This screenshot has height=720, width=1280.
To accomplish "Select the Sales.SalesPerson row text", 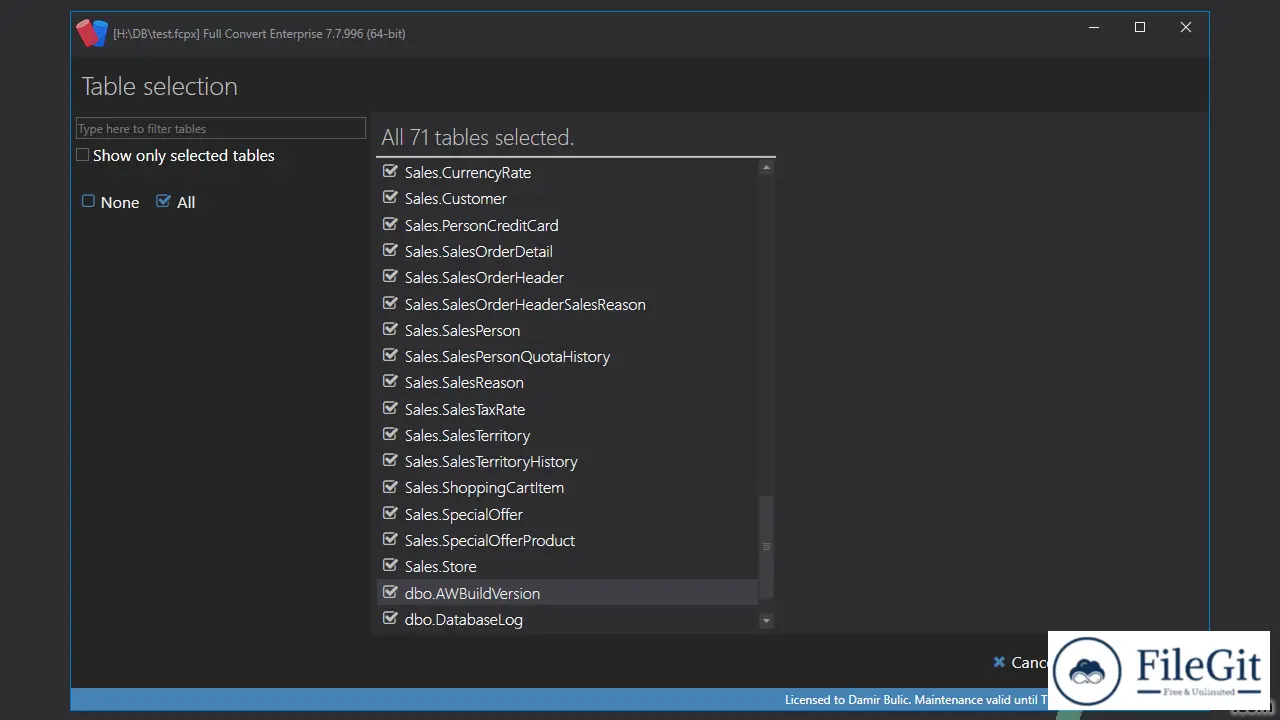I will [x=462, y=330].
